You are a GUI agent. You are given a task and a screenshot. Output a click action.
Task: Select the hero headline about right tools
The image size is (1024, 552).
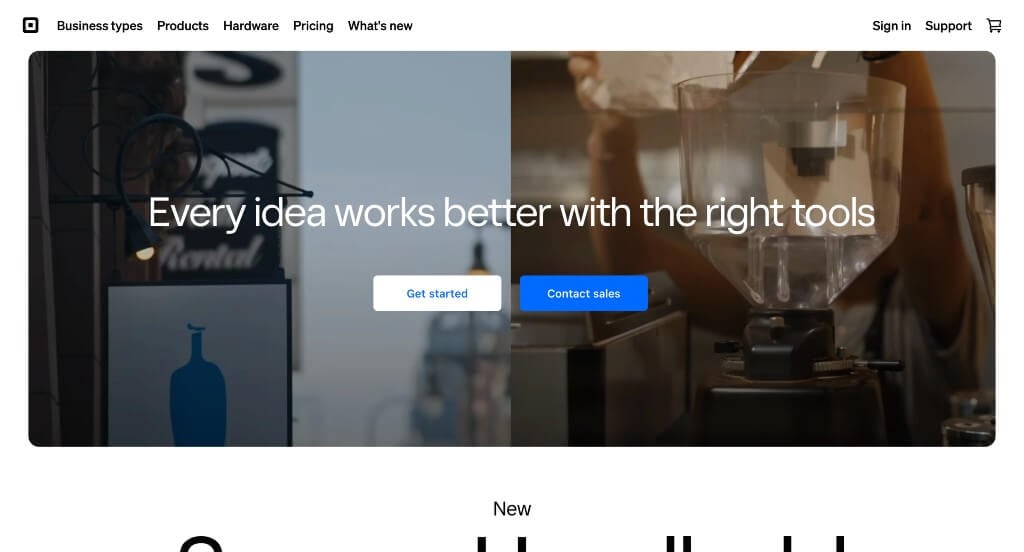click(x=511, y=213)
